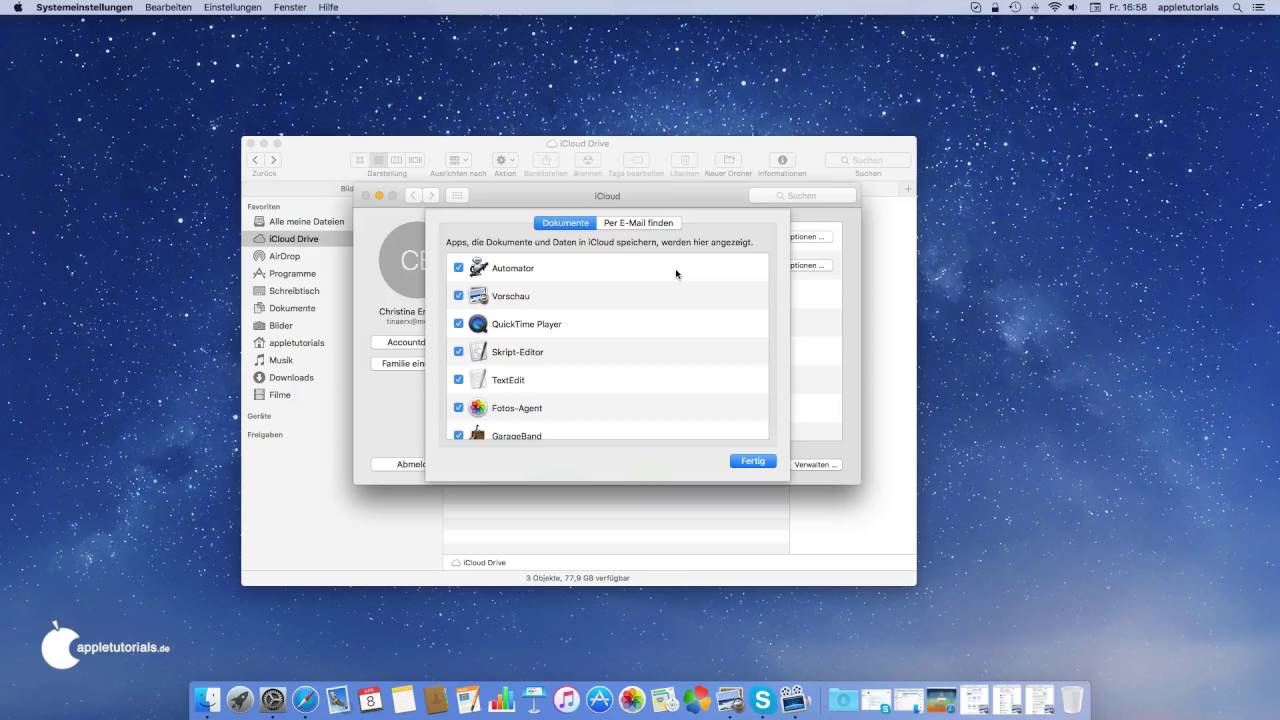Toggle the QuickTime Player checkbox
Viewport: 1280px width, 720px height.
(x=459, y=324)
